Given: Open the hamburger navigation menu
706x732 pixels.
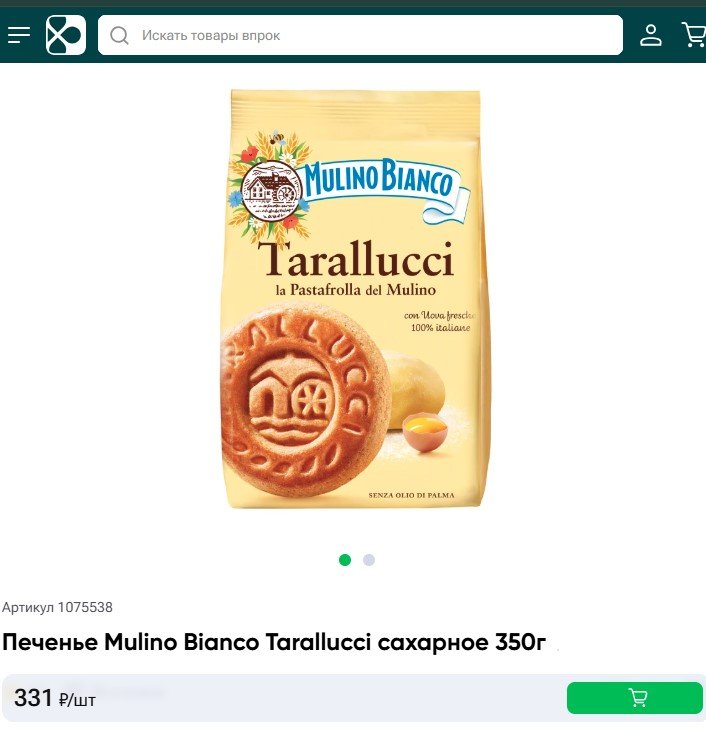Looking at the screenshot, I should point(19,35).
